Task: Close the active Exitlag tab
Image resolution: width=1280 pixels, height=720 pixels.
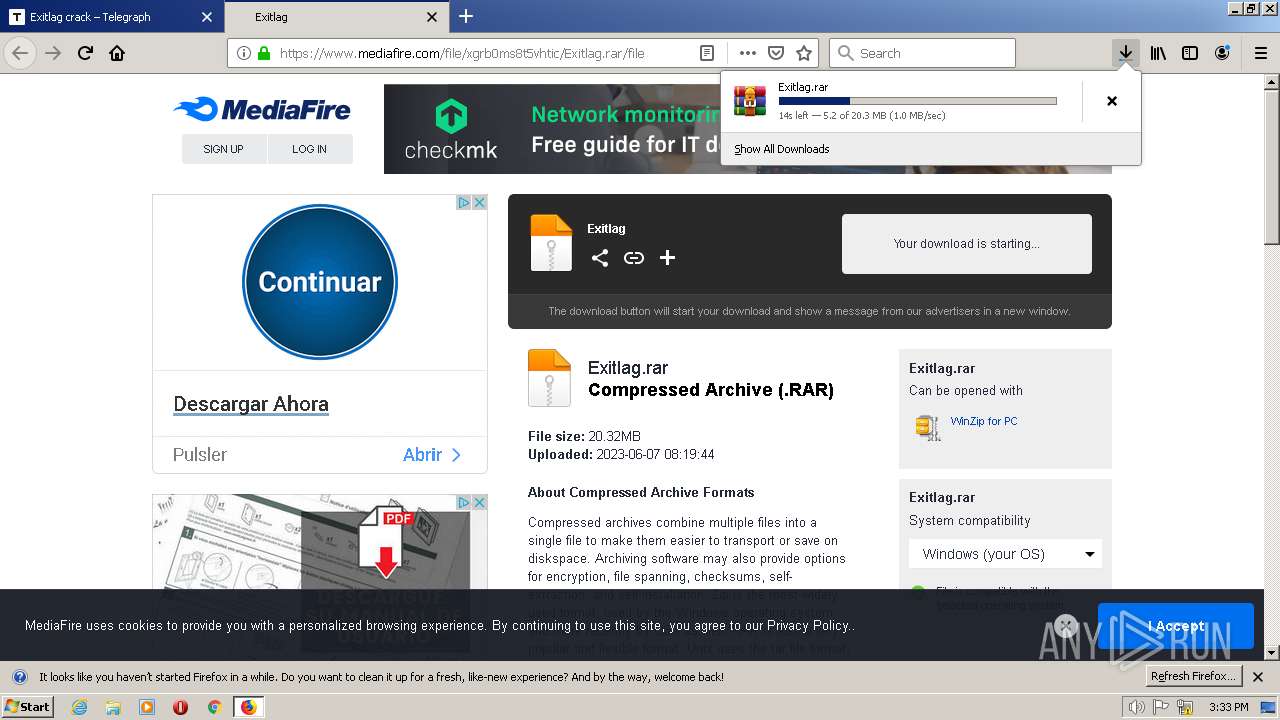Action: pos(432,17)
